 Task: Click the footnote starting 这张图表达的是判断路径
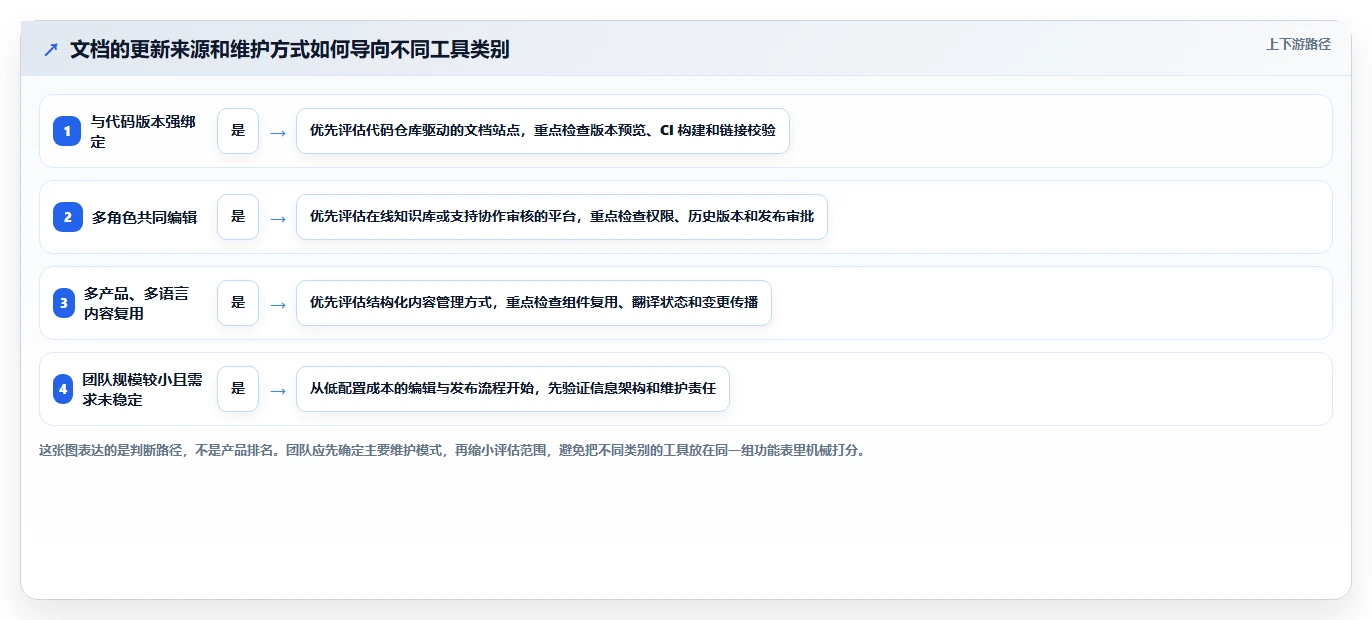(452, 450)
